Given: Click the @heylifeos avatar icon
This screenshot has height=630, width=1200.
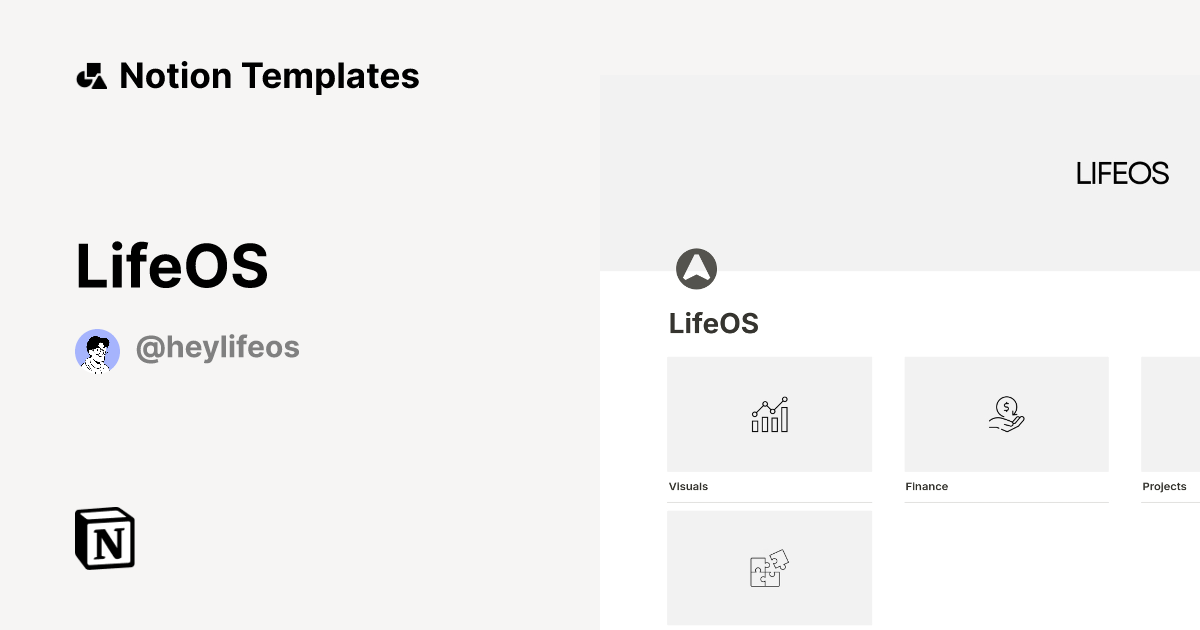Looking at the screenshot, I should 97,350.
